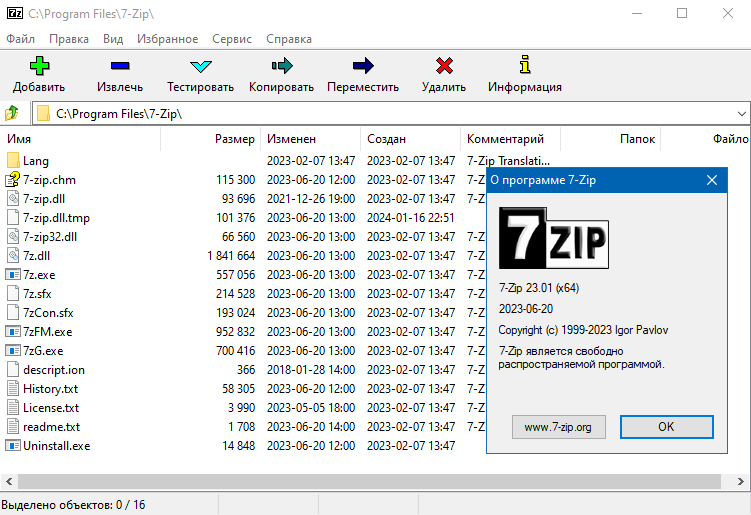
Task: Open the Вид menu
Action: (113, 39)
